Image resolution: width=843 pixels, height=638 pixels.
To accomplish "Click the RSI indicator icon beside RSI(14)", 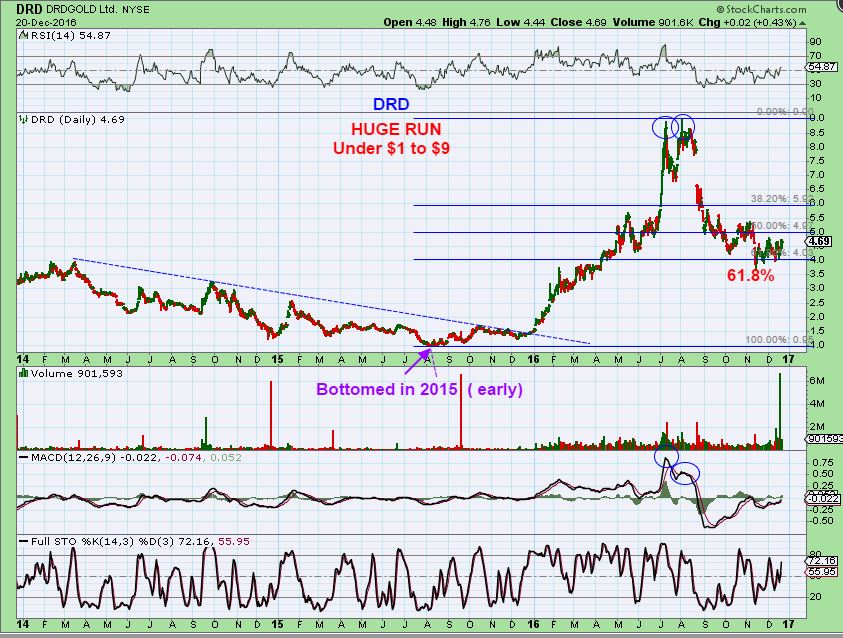I will pyautogui.click(x=23, y=36).
